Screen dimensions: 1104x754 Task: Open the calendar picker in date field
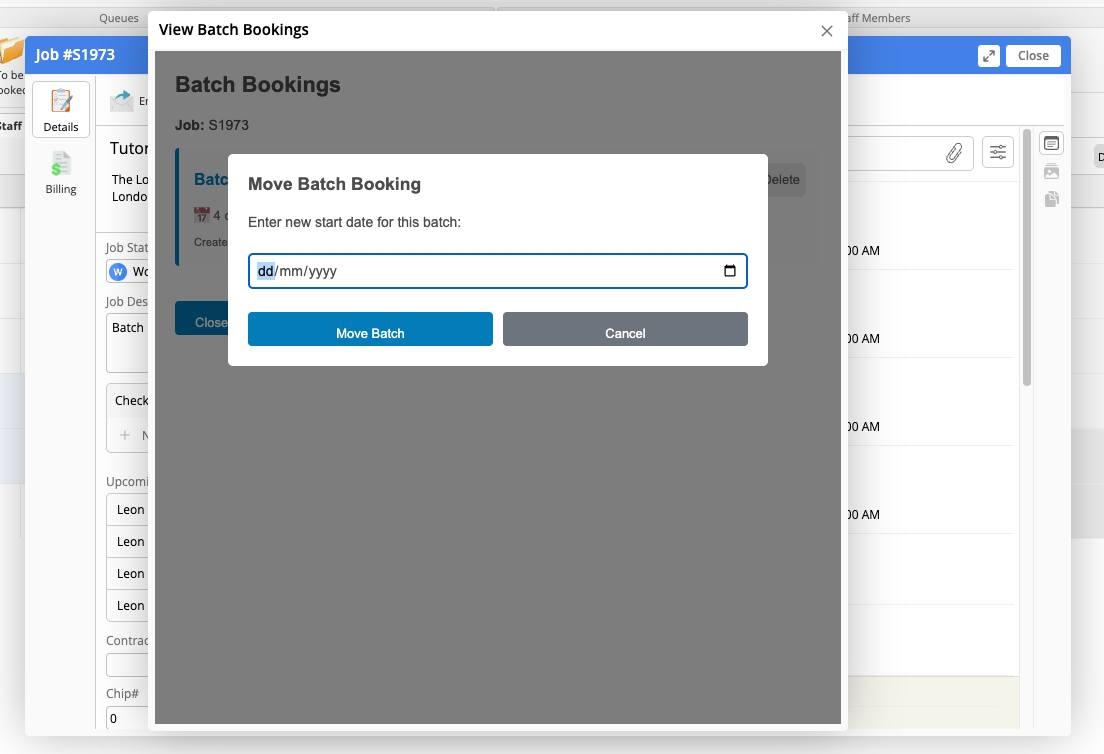tap(729, 271)
